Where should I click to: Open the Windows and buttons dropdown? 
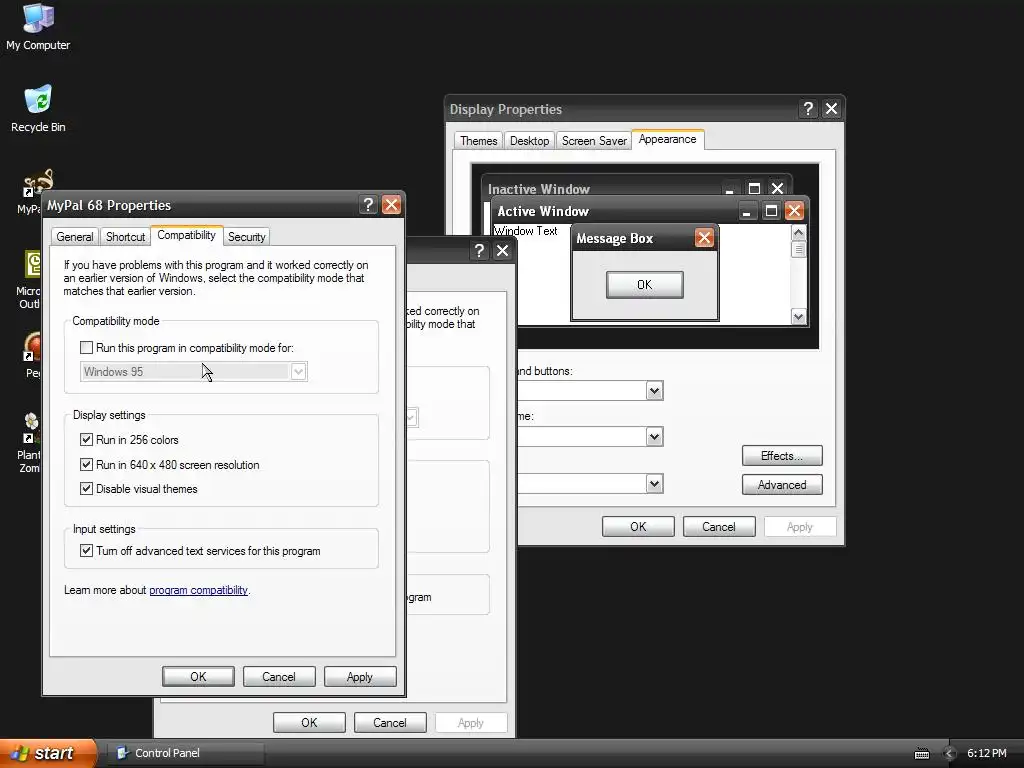pyautogui.click(x=654, y=391)
